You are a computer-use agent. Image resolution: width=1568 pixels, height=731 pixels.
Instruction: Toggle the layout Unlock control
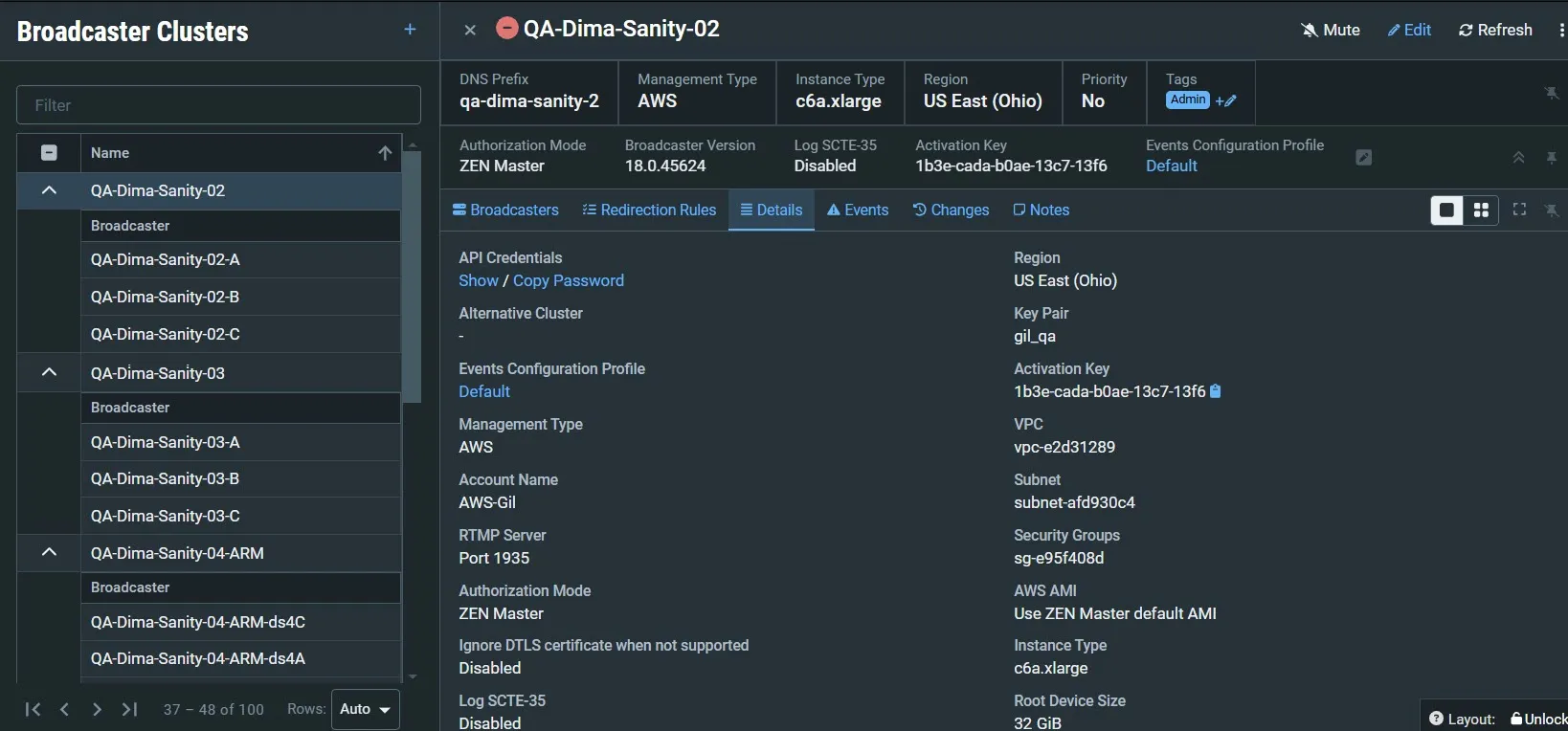[x=1538, y=719]
